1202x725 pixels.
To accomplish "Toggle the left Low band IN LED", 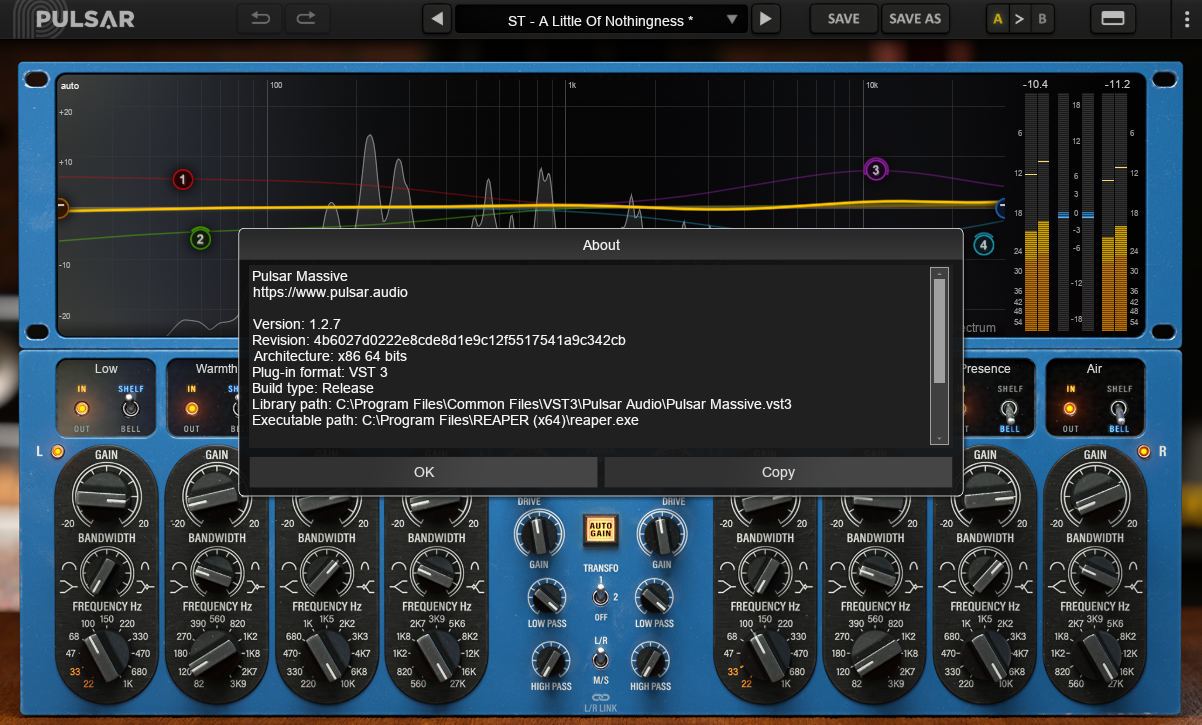I will 81,408.
